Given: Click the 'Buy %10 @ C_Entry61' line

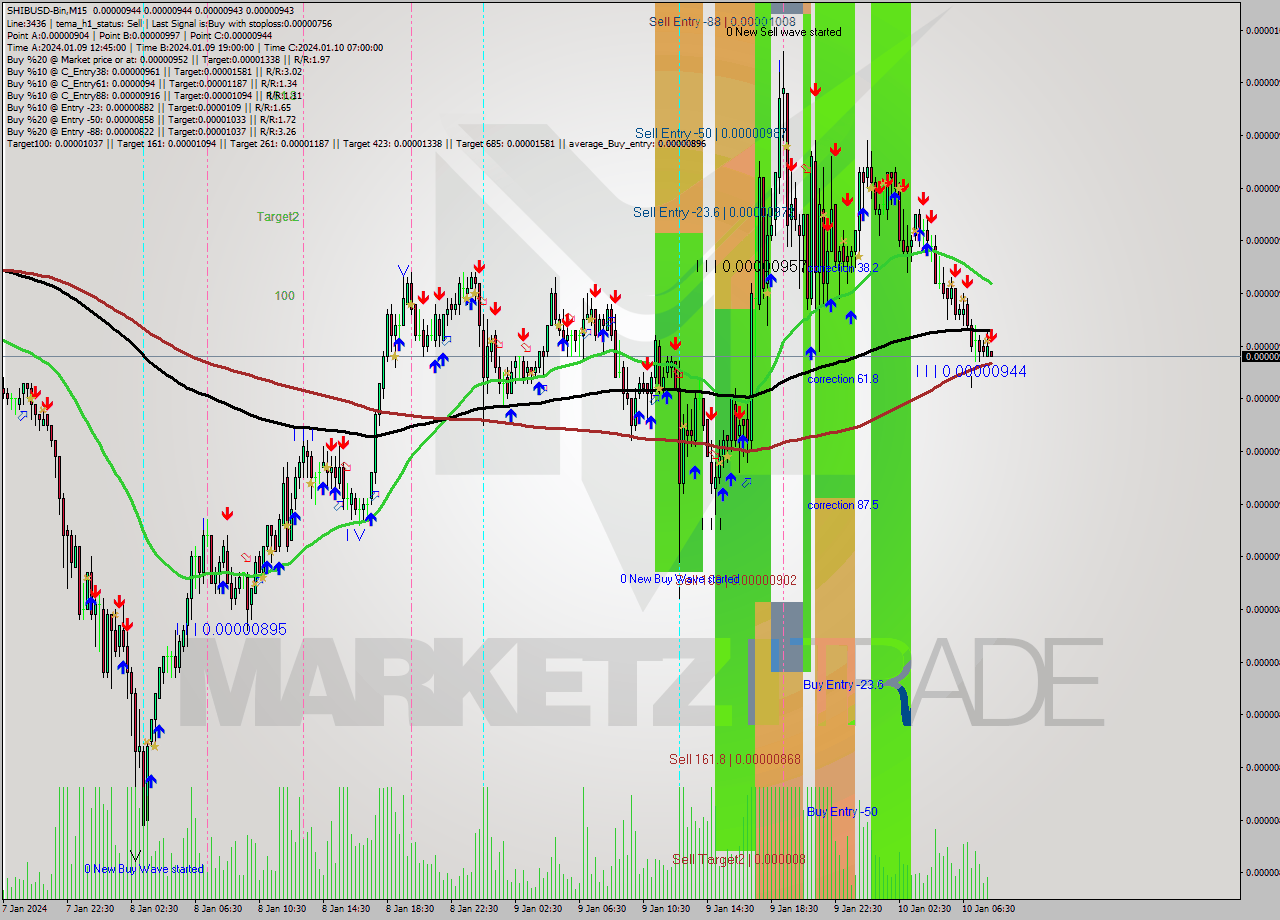Looking at the screenshot, I should [152, 83].
